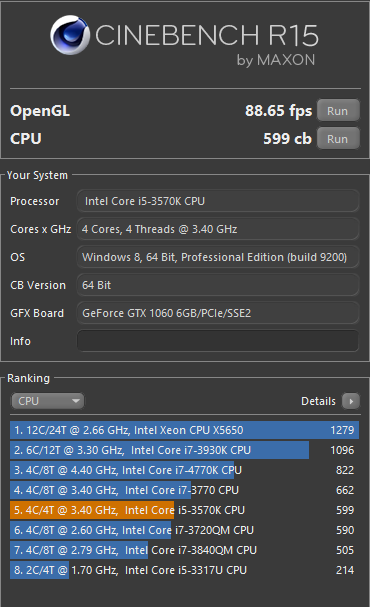Click into the Info text field
The image size is (370, 607).
[x=218, y=341]
